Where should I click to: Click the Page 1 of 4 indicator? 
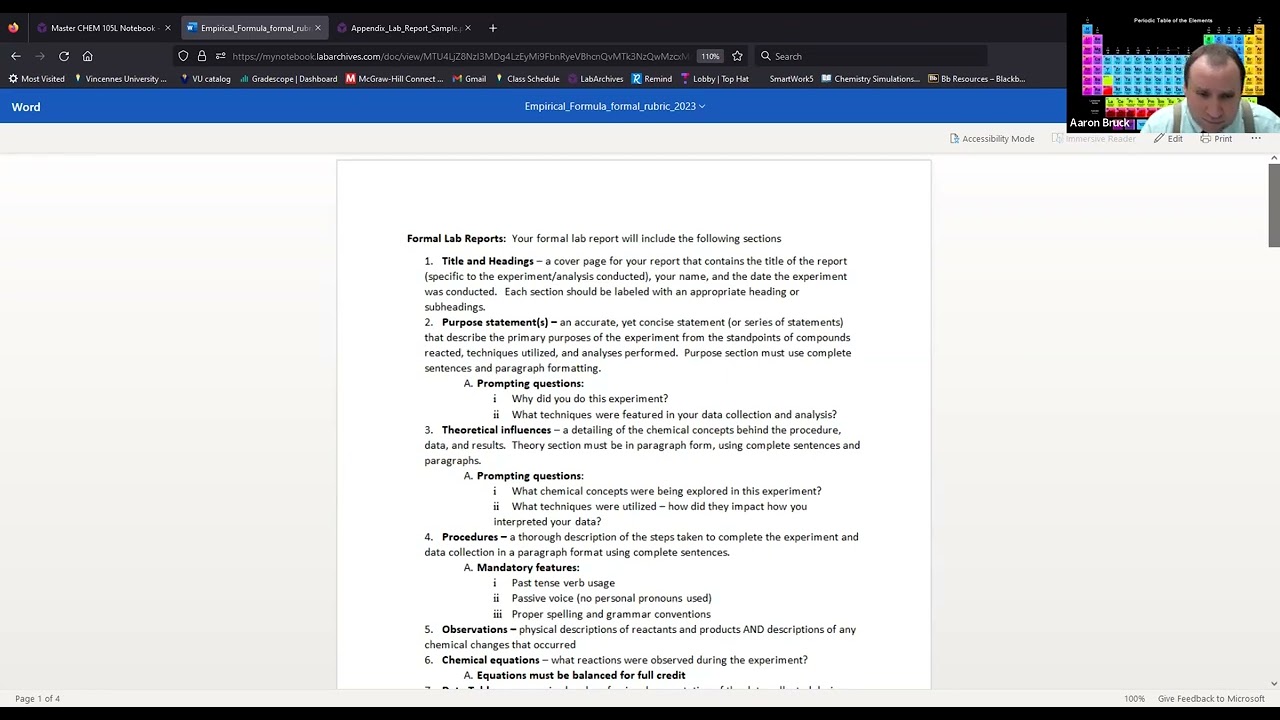pos(37,699)
